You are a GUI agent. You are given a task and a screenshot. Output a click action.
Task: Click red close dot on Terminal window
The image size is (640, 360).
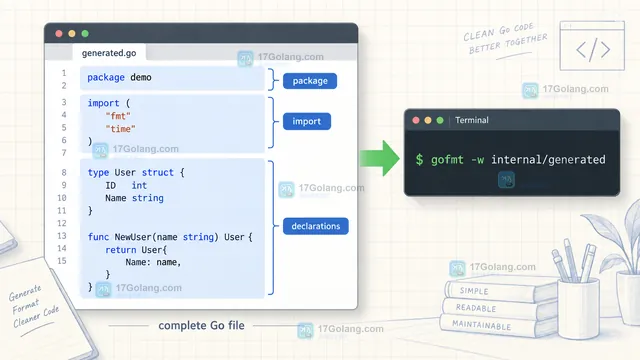tap(416, 120)
